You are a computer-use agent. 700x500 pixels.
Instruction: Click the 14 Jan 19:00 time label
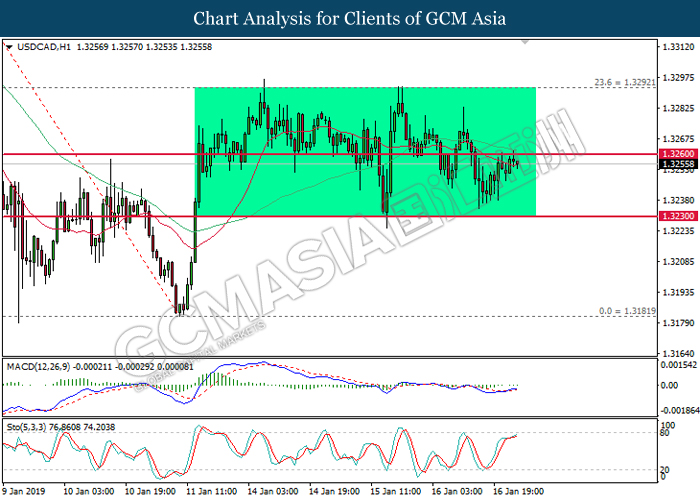334,491
